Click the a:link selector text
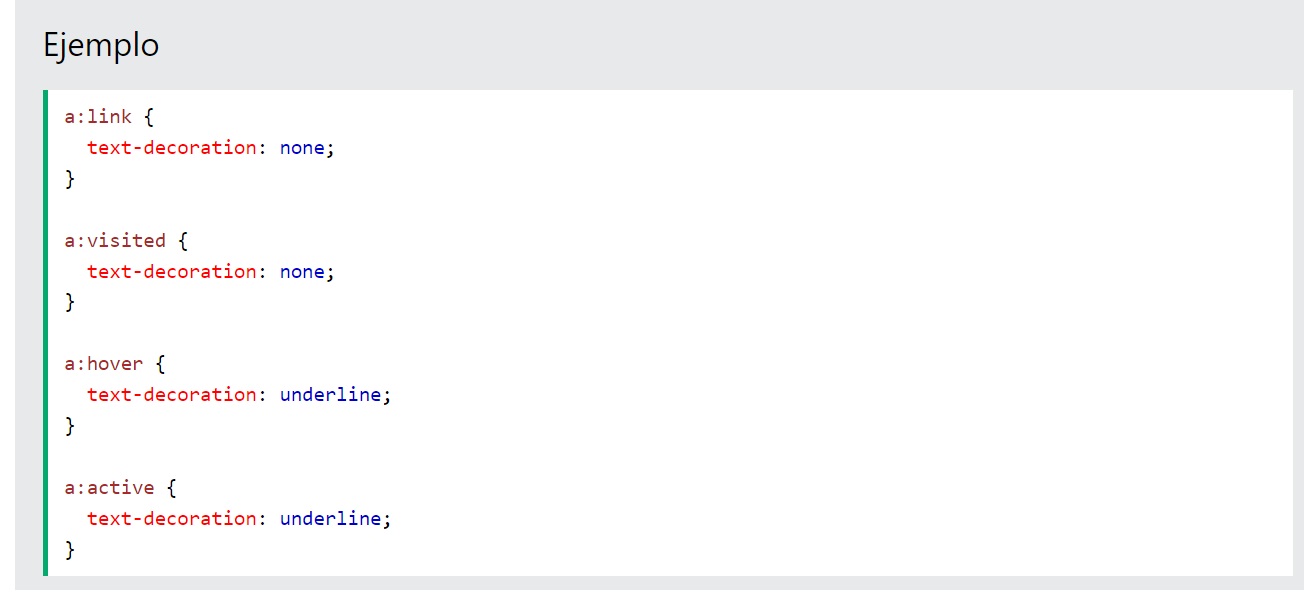 (98, 117)
